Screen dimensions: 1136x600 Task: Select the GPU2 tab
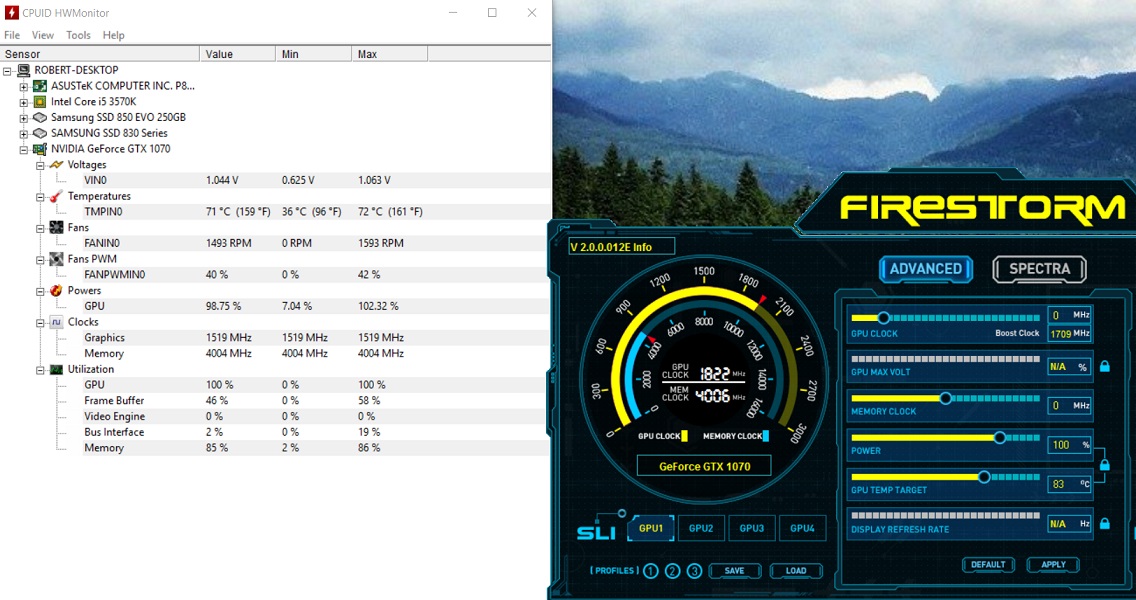(x=701, y=528)
